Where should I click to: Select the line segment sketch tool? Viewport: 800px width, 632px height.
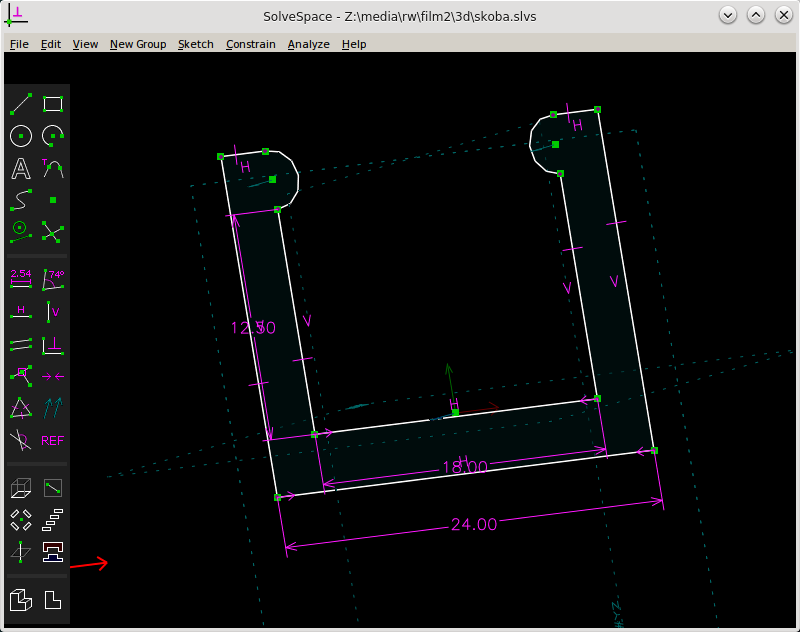20,104
